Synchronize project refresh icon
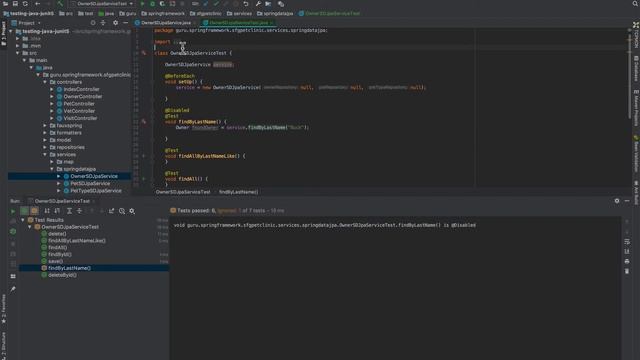Viewport: 640px width, 360px height. pyautogui.click(x=25, y=4)
